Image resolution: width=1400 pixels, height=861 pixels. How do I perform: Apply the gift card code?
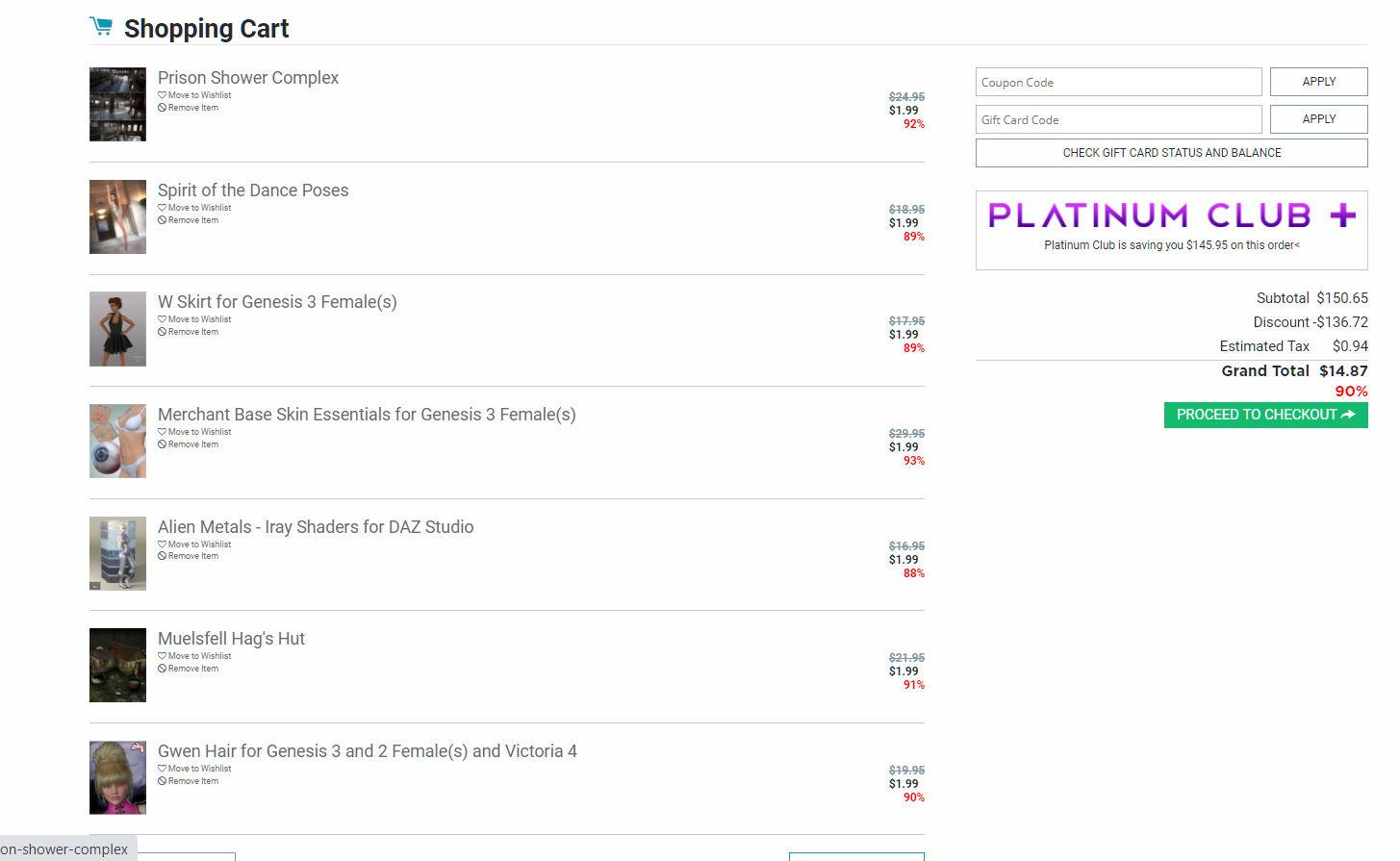pos(1318,119)
